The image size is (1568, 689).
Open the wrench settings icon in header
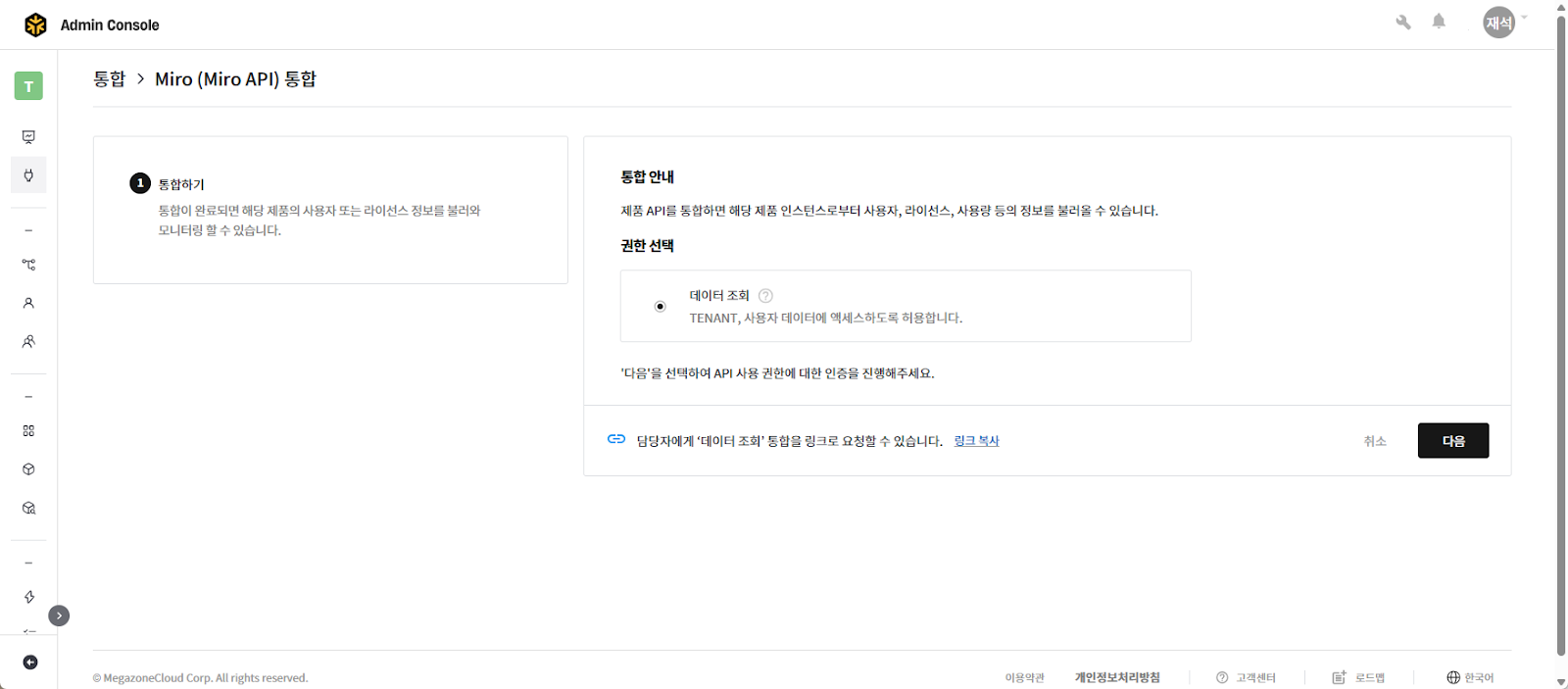[1403, 23]
